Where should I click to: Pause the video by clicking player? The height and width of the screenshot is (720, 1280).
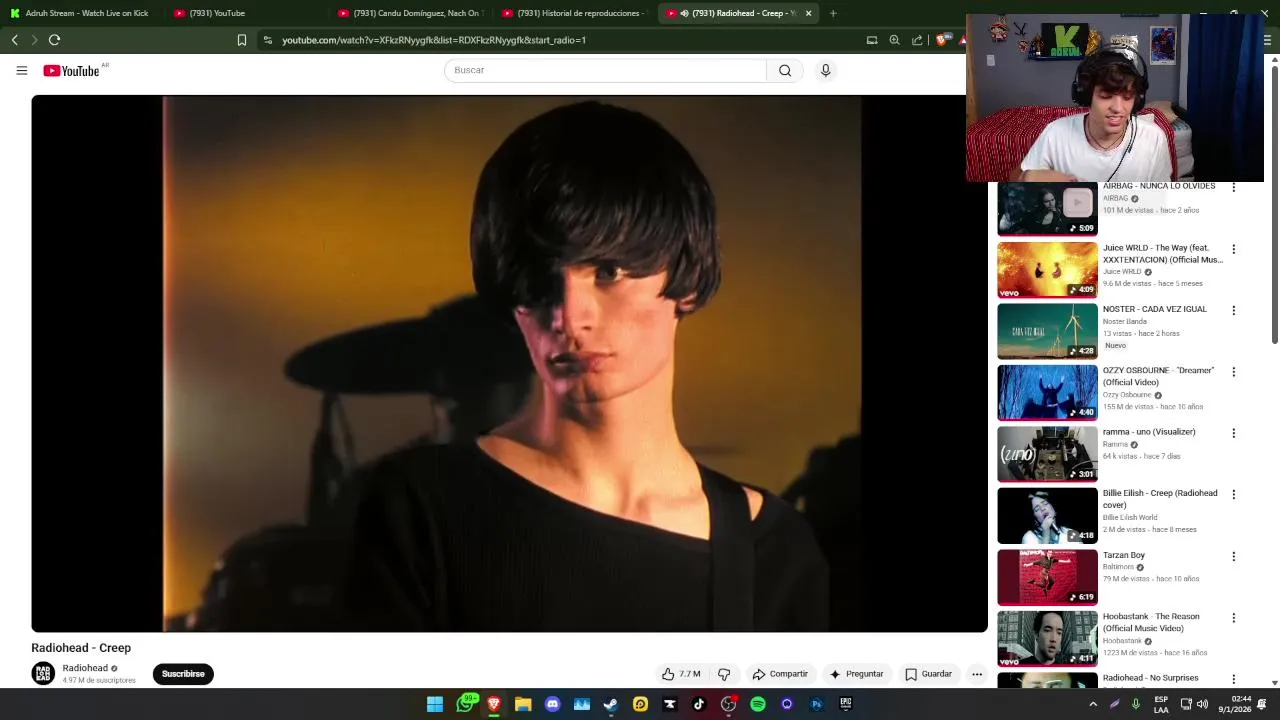point(509,363)
